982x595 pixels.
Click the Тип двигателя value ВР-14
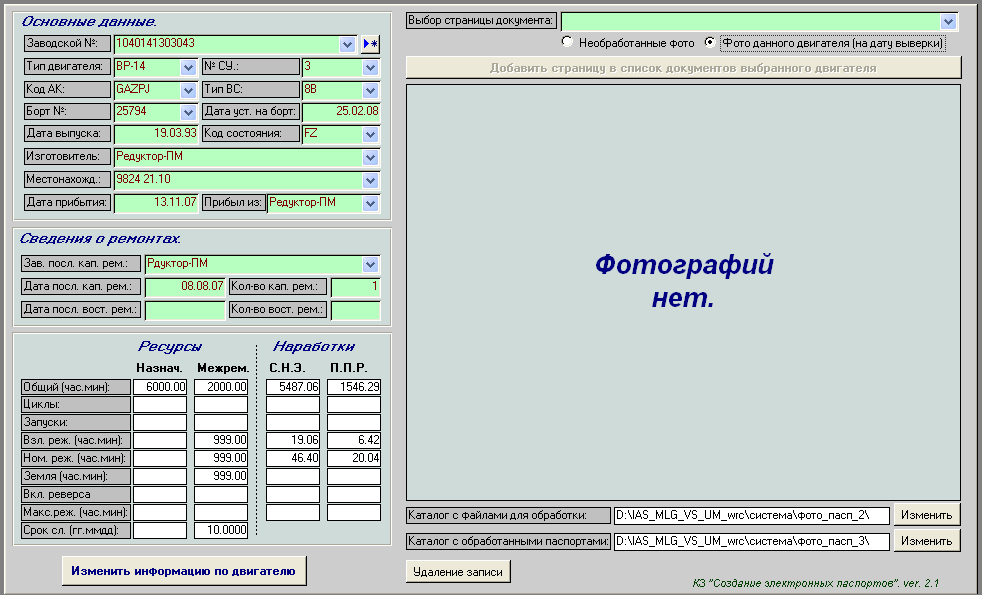(x=131, y=66)
